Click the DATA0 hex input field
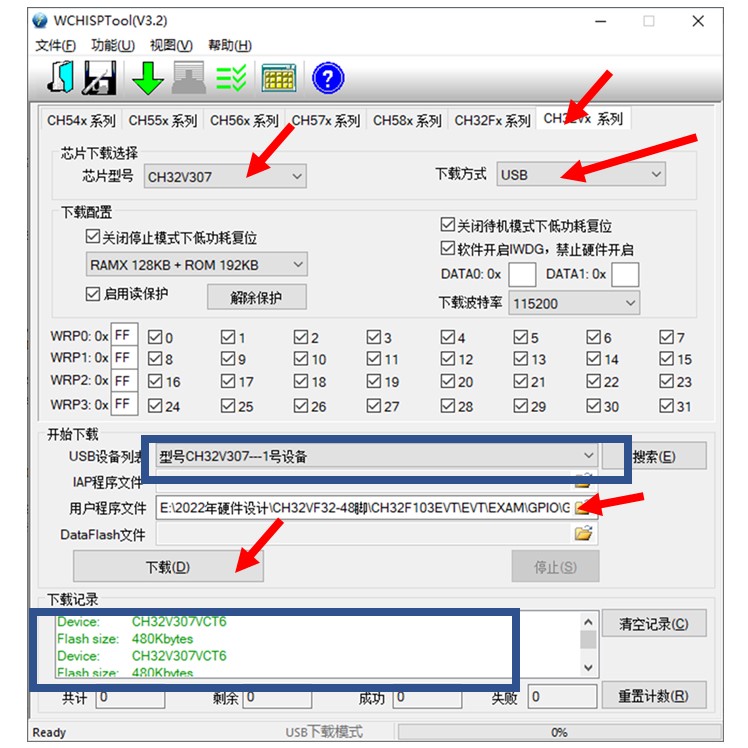748x748 pixels. click(x=522, y=274)
